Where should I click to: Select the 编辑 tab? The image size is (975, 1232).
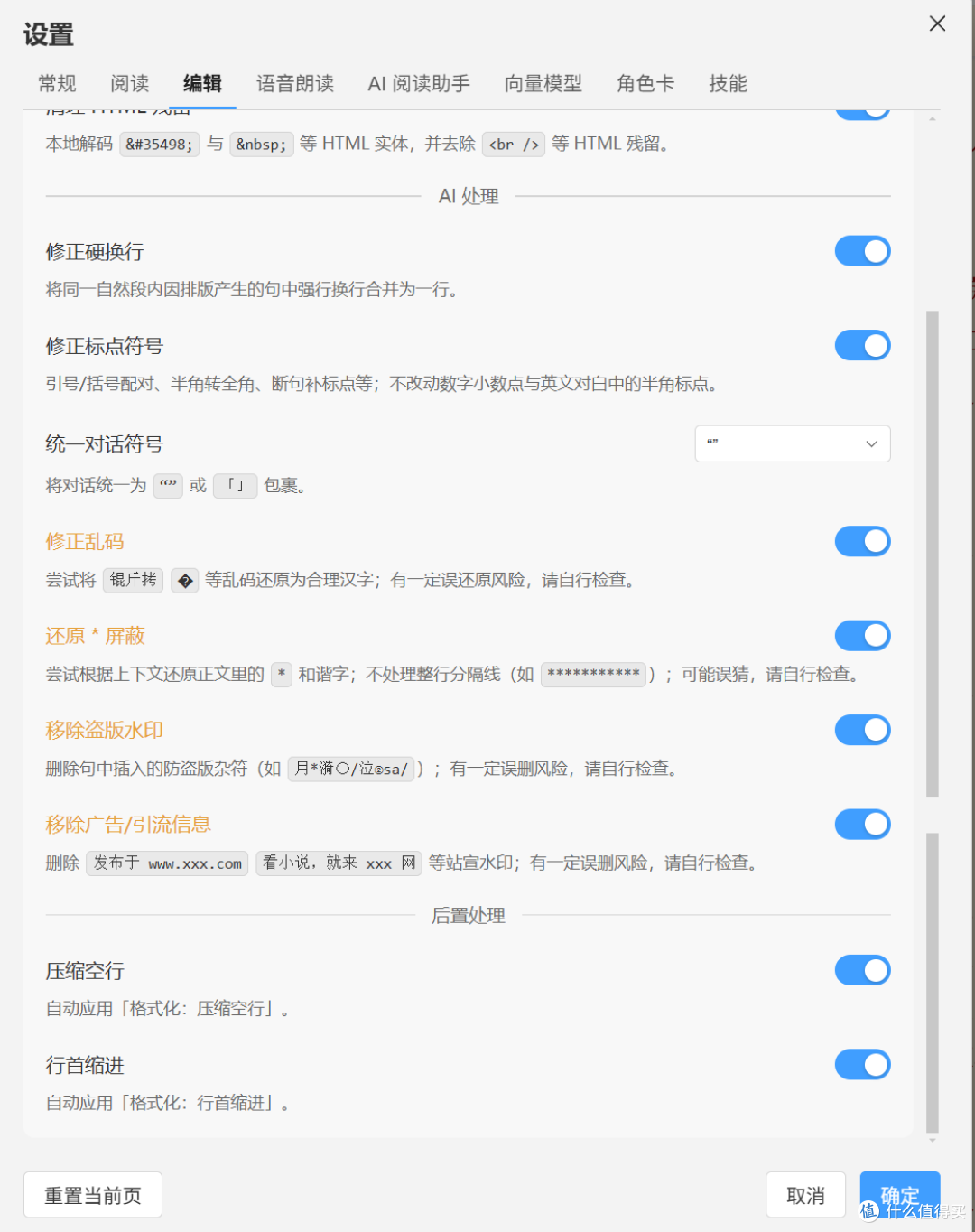click(x=202, y=84)
